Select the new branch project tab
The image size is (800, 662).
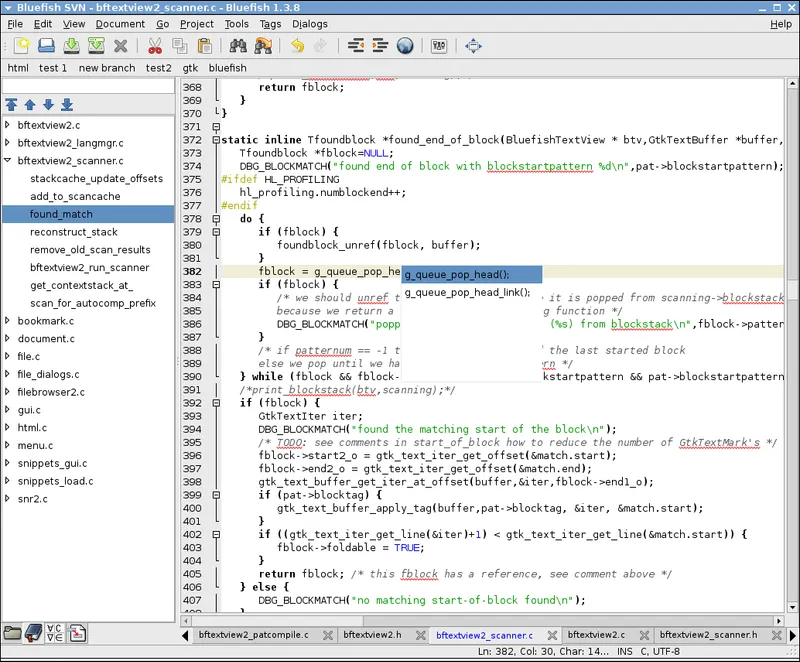coord(107,68)
